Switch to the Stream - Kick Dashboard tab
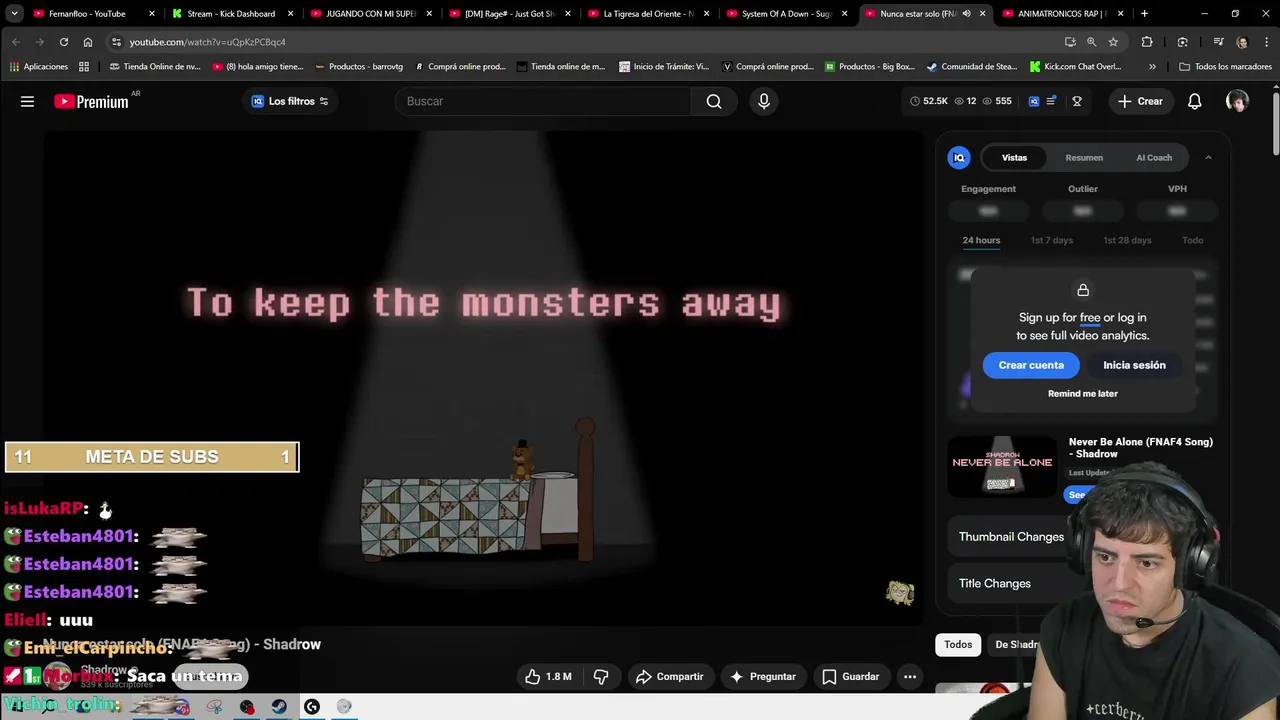This screenshot has height=720, width=1280. (x=231, y=14)
